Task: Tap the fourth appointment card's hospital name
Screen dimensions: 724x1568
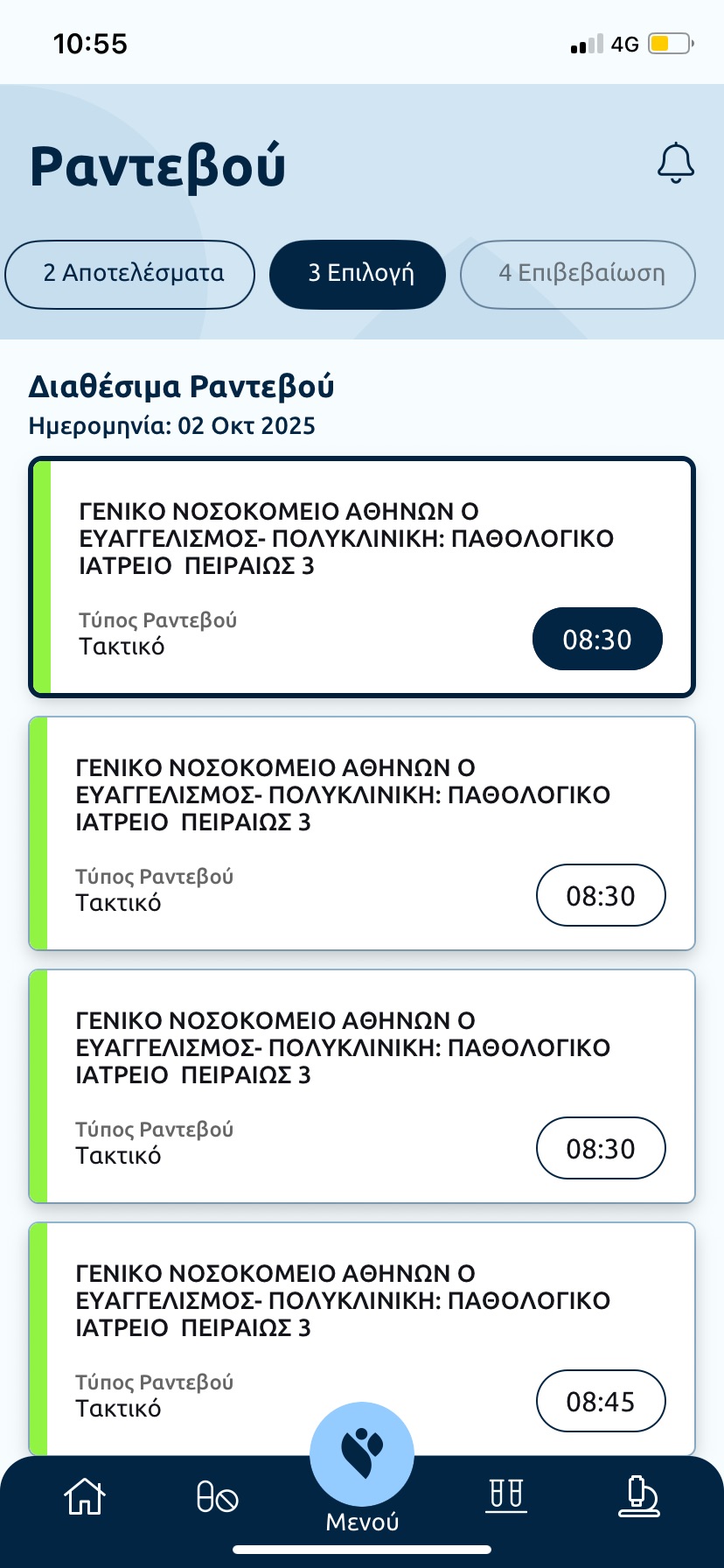Action: (x=343, y=1300)
